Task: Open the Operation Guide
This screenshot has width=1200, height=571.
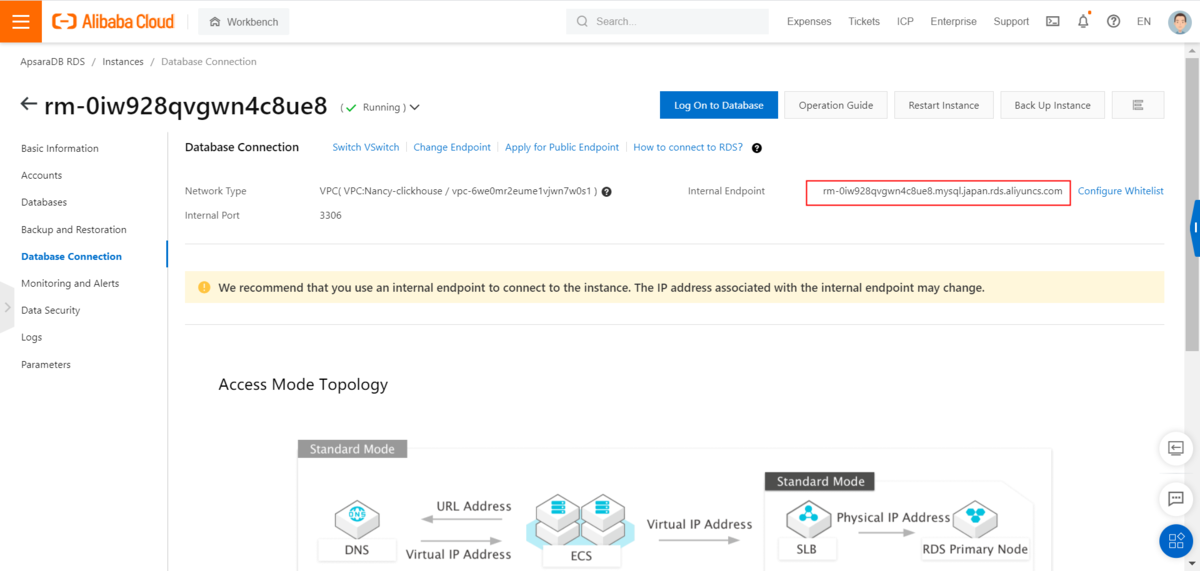Action: tap(836, 105)
